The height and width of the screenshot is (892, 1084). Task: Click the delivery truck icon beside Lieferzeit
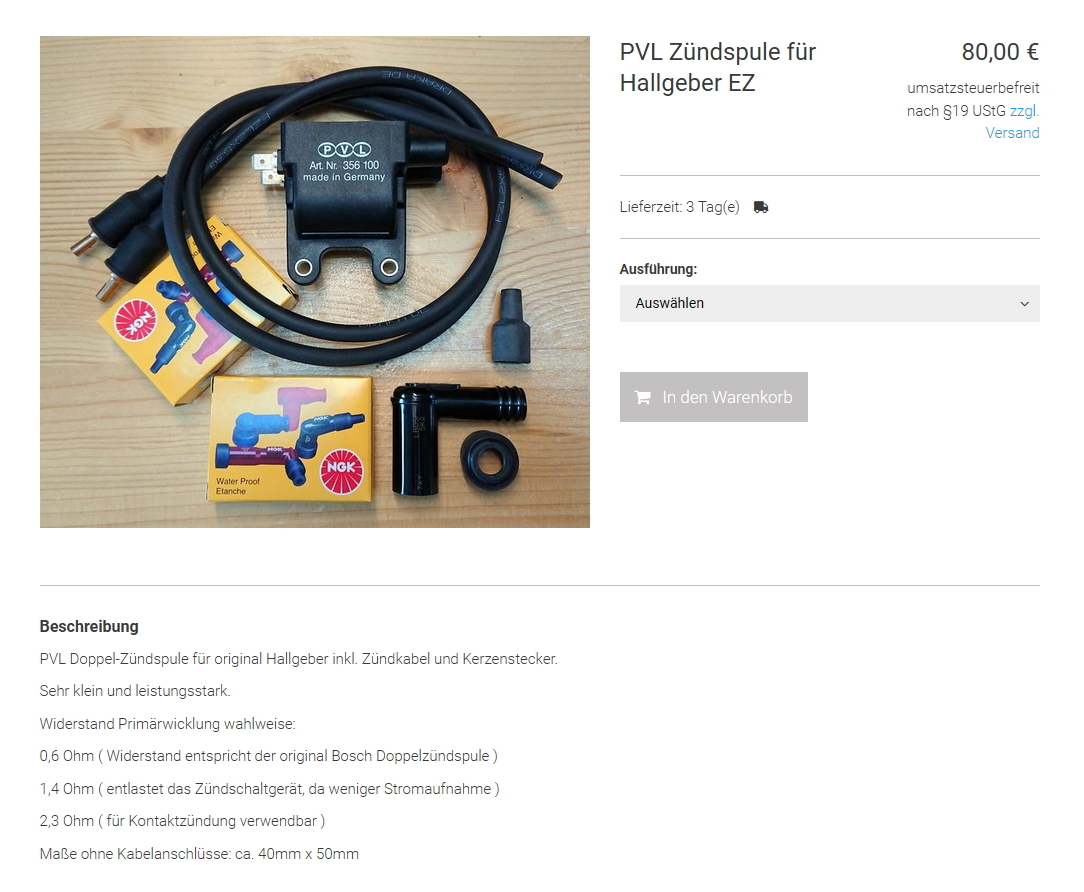[760, 207]
